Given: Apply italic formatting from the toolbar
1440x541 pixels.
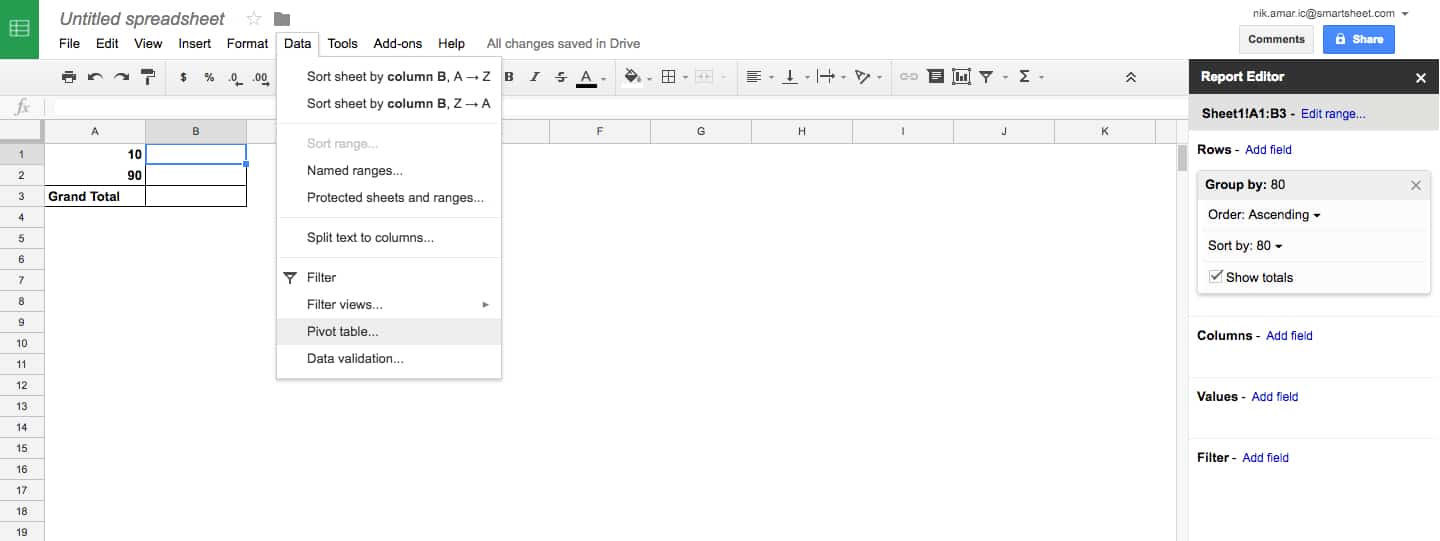Looking at the screenshot, I should pyautogui.click(x=535, y=77).
